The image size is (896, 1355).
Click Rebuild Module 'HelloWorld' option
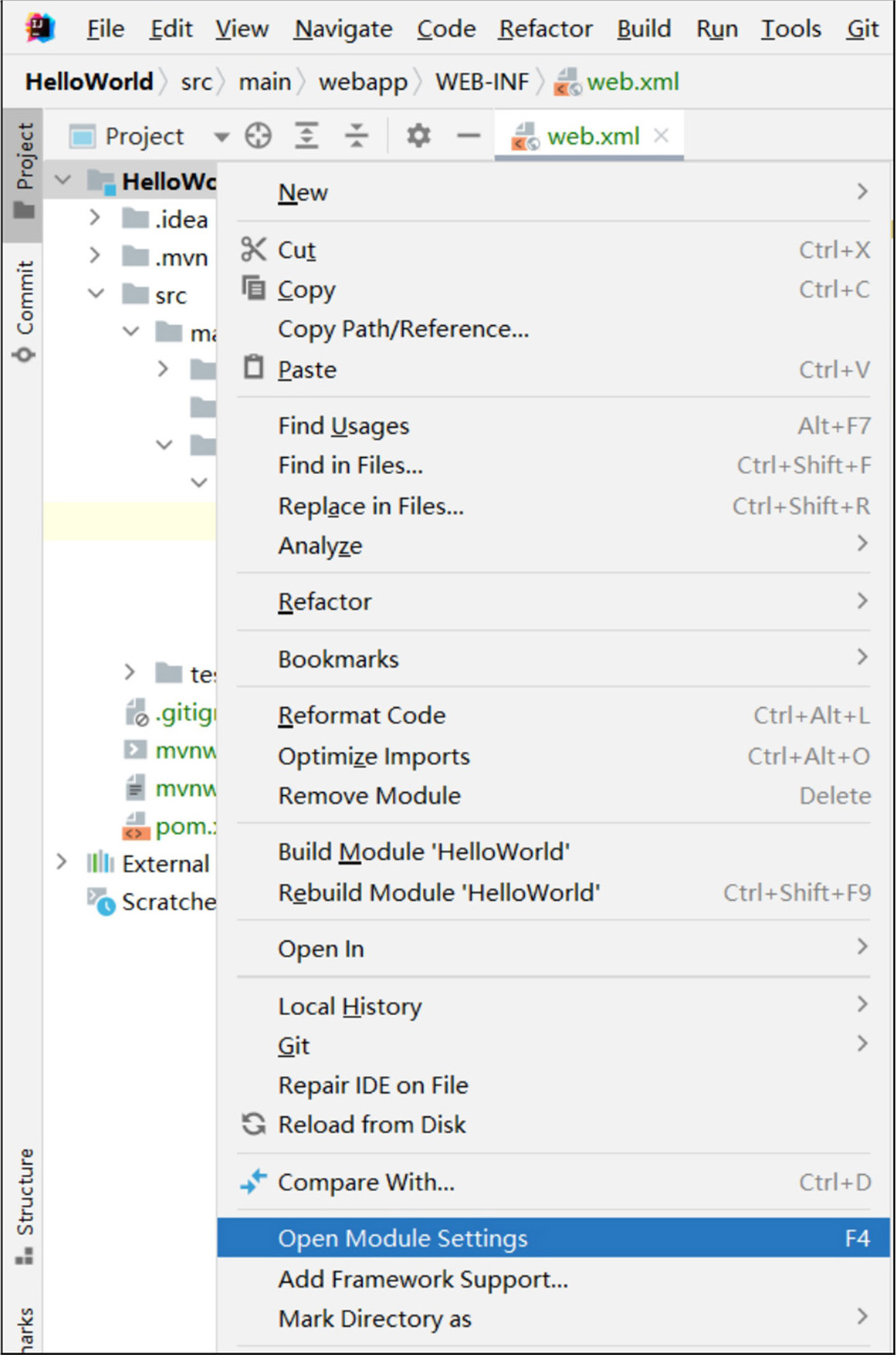click(x=439, y=893)
